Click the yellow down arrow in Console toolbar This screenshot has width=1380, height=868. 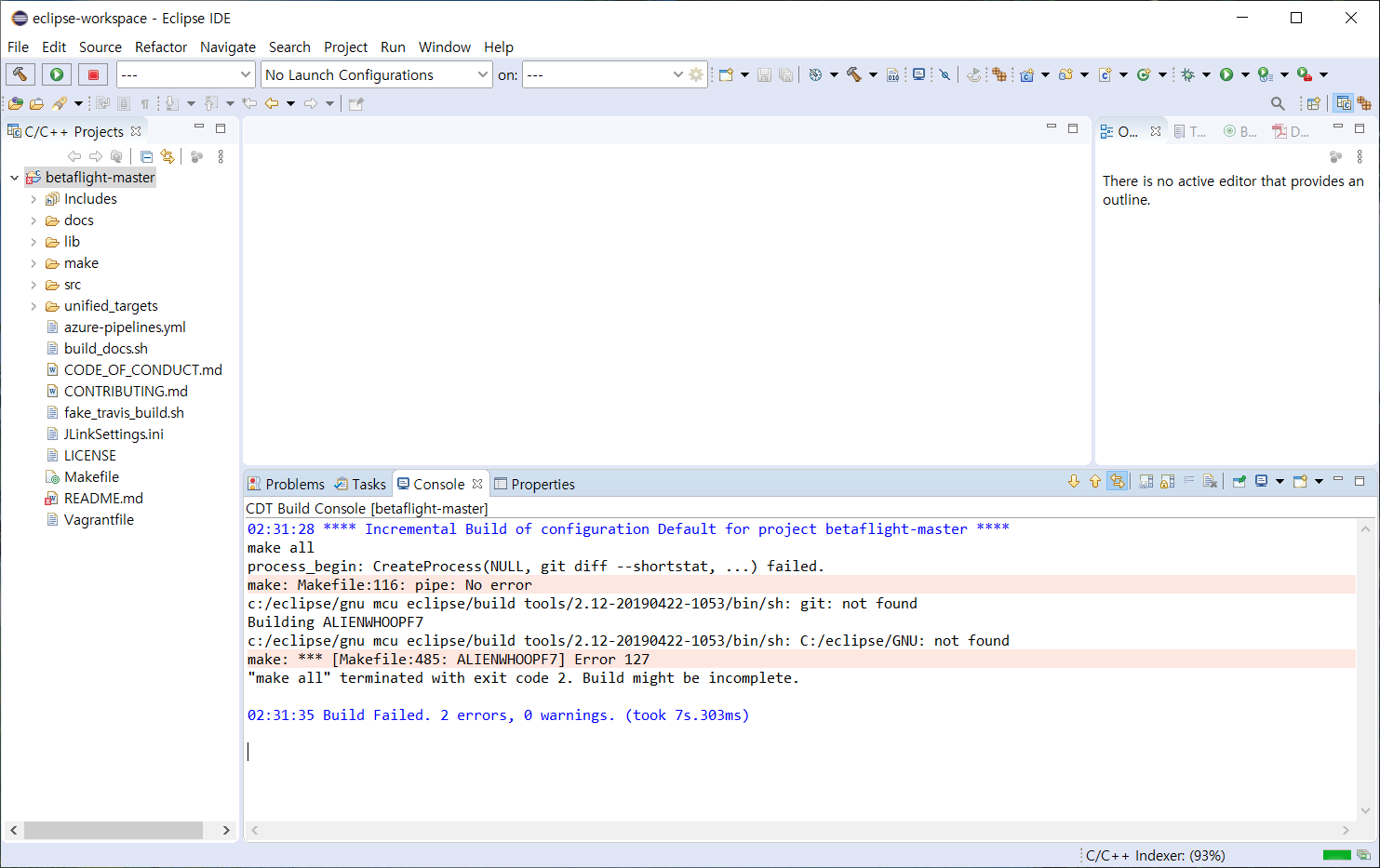[1073, 481]
